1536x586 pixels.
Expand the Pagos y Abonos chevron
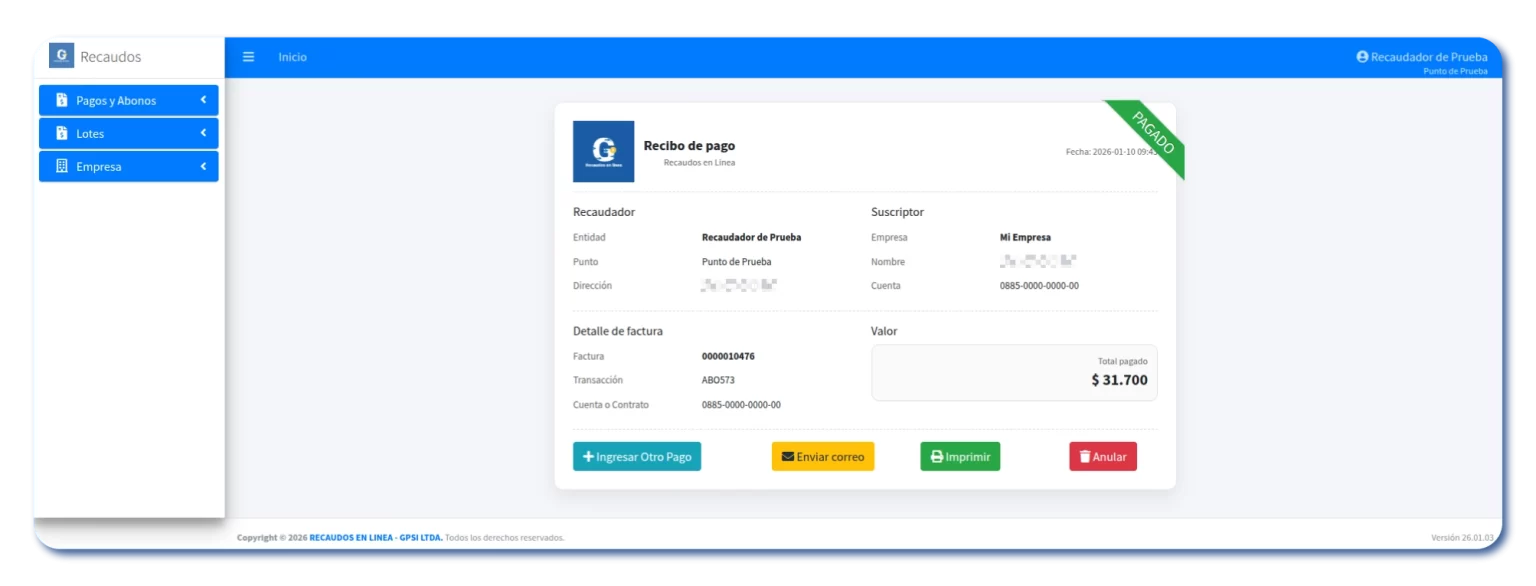click(x=203, y=100)
